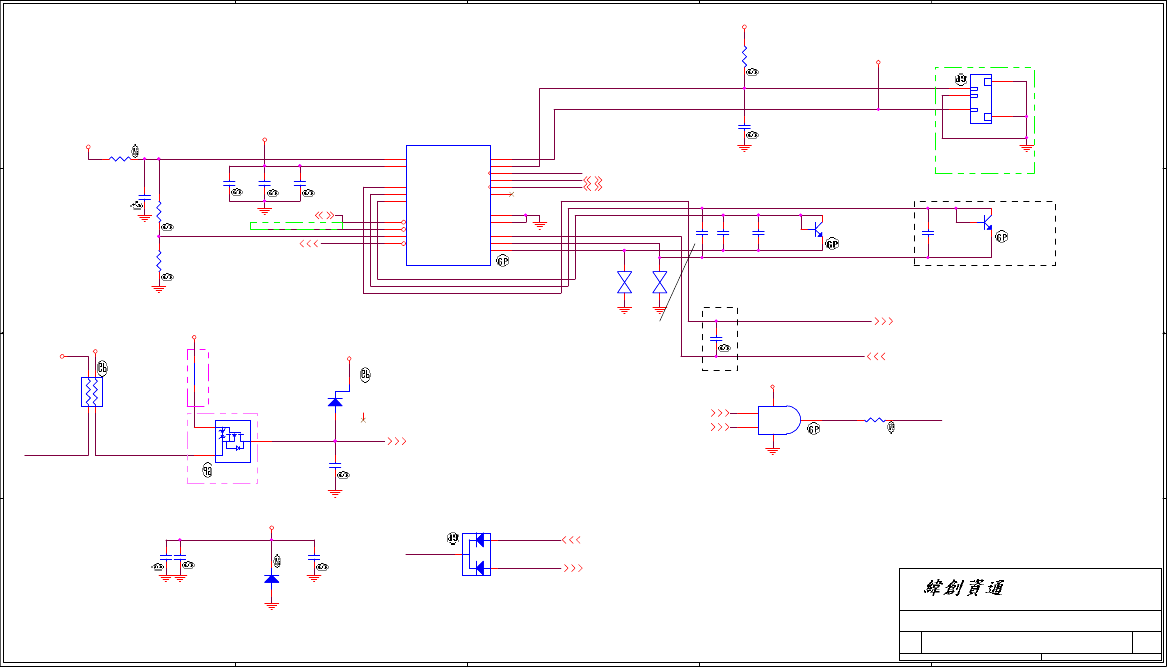Select the connector inside green dashed box
The height and width of the screenshot is (667, 1167).
pyautogui.click(x=980, y=99)
